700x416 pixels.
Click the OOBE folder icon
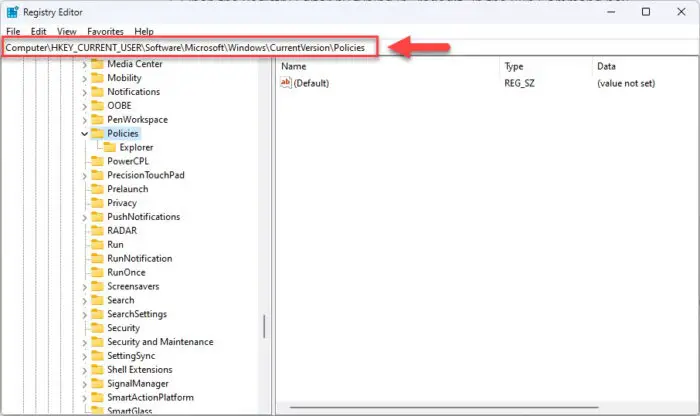click(x=97, y=105)
